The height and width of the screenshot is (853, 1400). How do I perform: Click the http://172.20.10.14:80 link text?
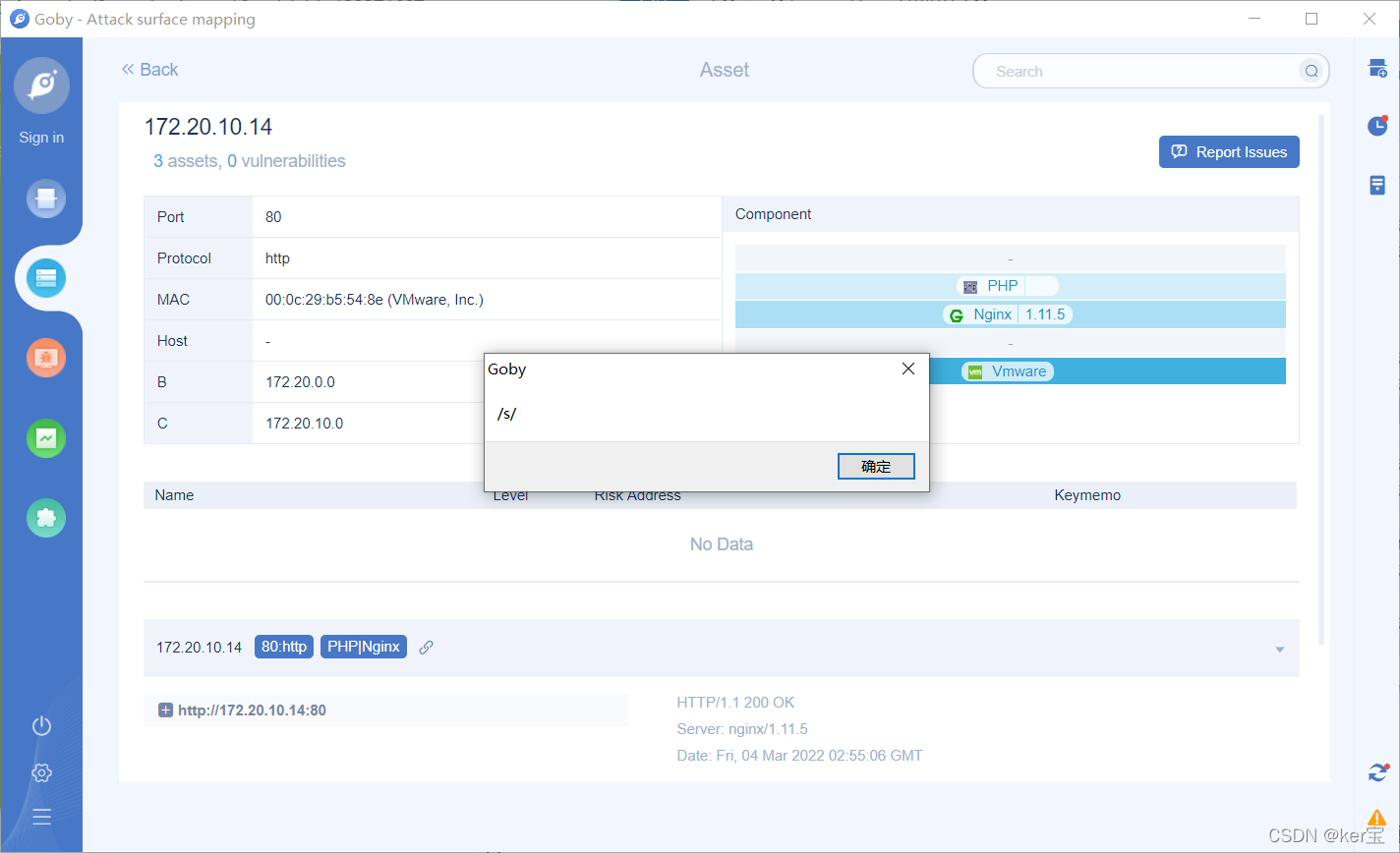coord(252,711)
